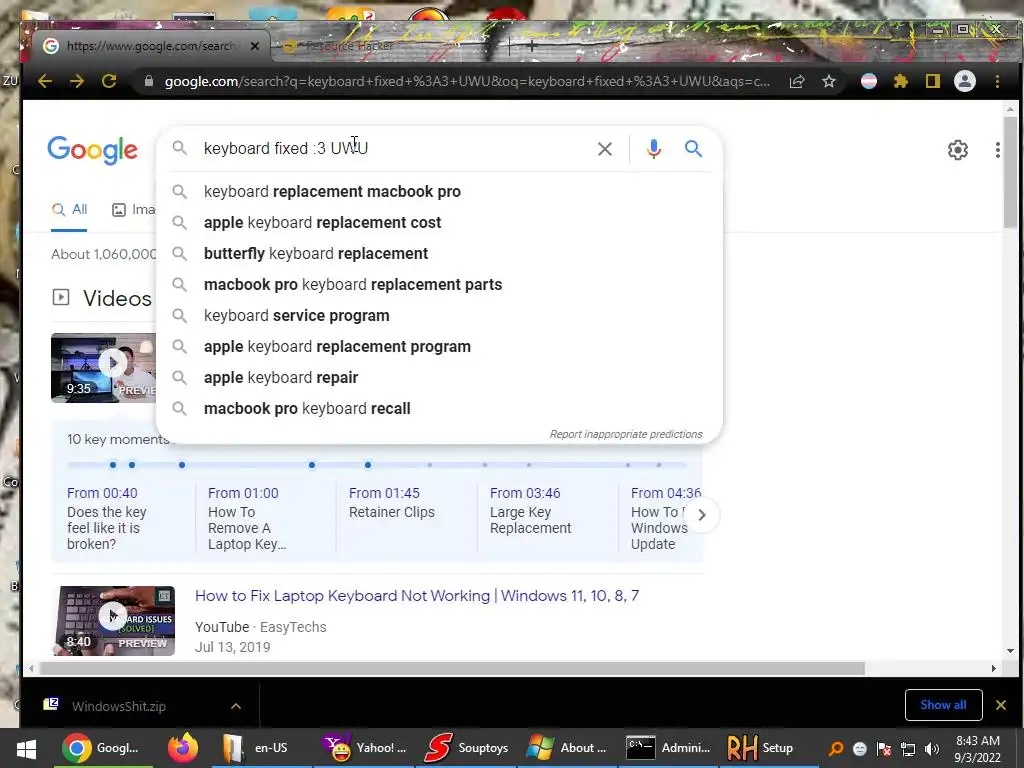1024x768 pixels.
Task: Switch to About Windows taskbar item
Action: (x=567, y=748)
